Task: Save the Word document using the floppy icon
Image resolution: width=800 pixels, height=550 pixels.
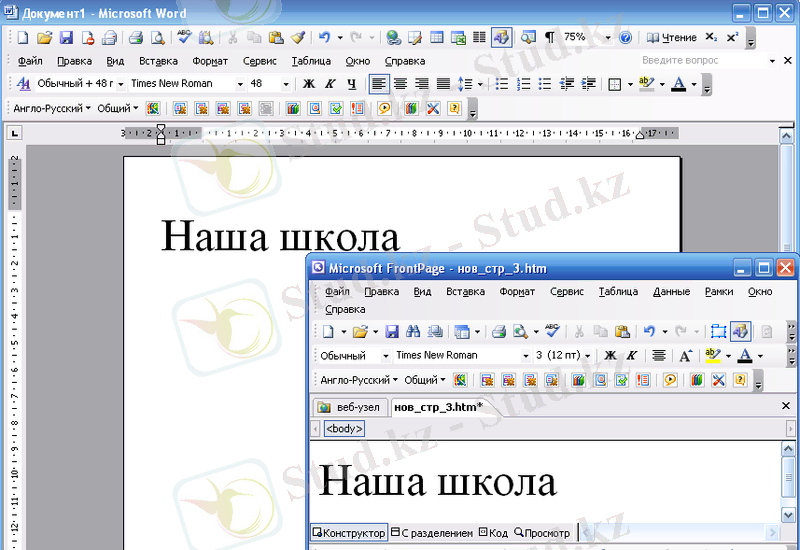Action: coord(66,37)
